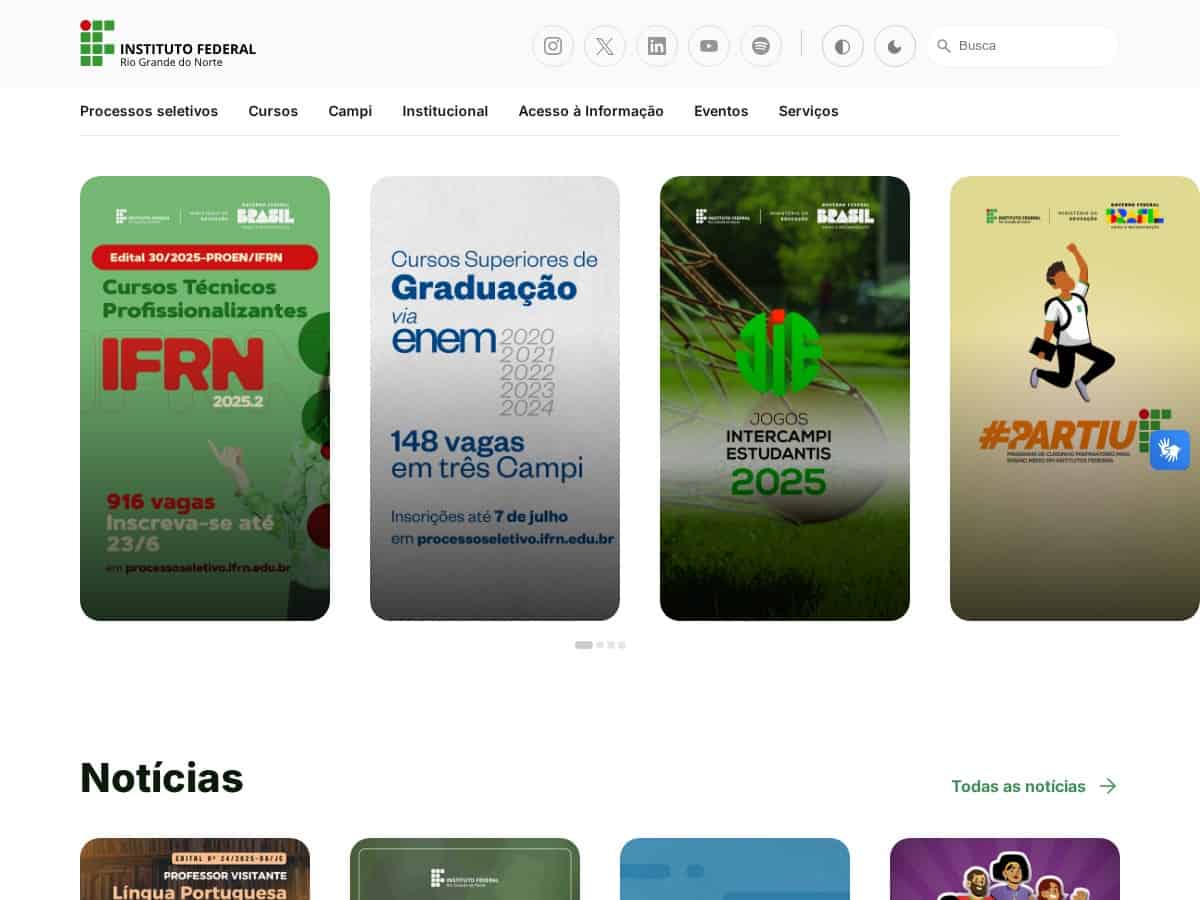Open the VLibras accessibility widget

pos(1170,450)
